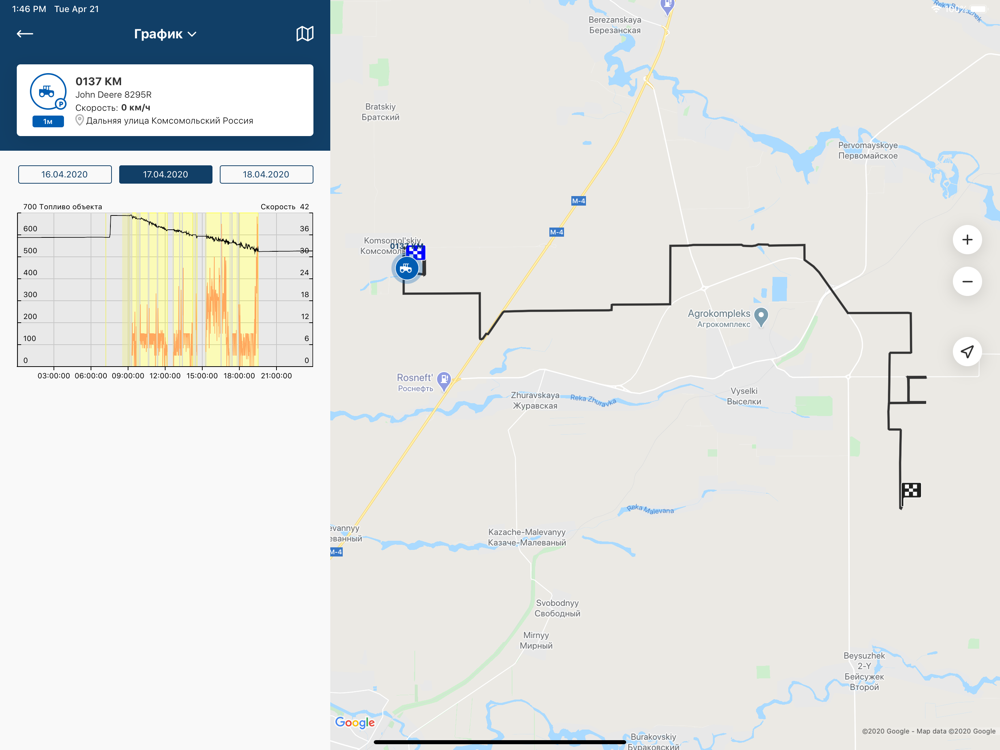Click the Vyselki town label on map

coord(744,396)
